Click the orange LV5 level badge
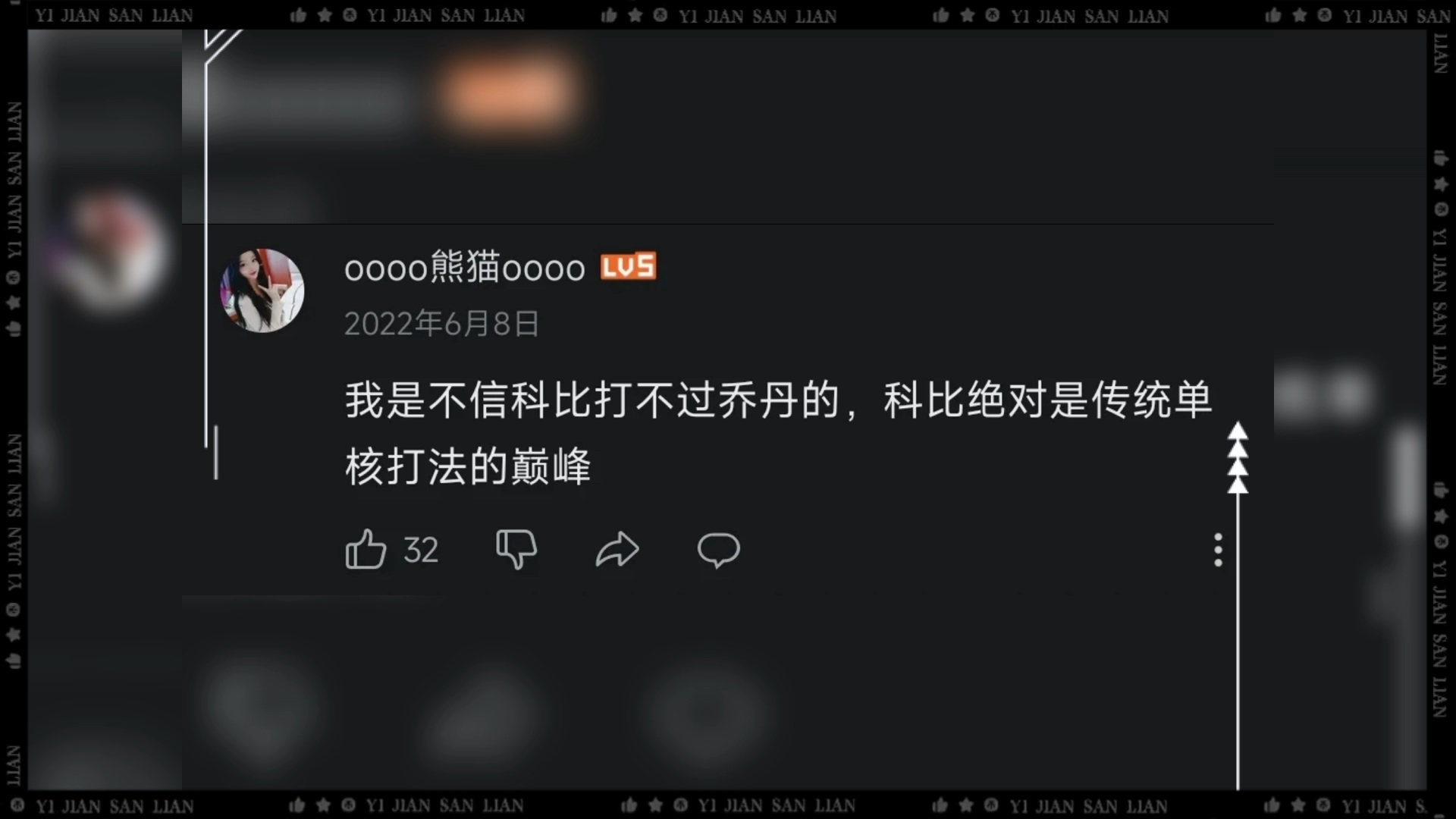This screenshot has width=1456, height=819. pyautogui.click(x=628, y=266)
